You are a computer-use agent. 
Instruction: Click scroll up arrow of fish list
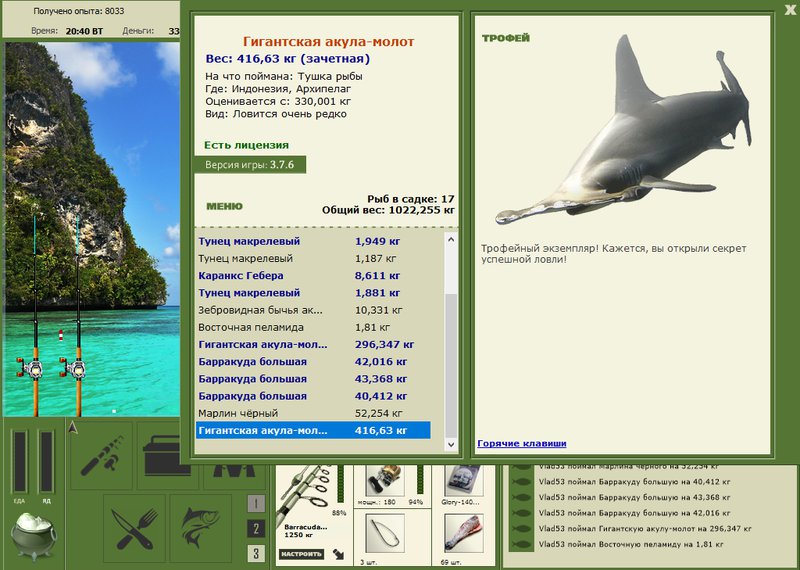point(451,239)
